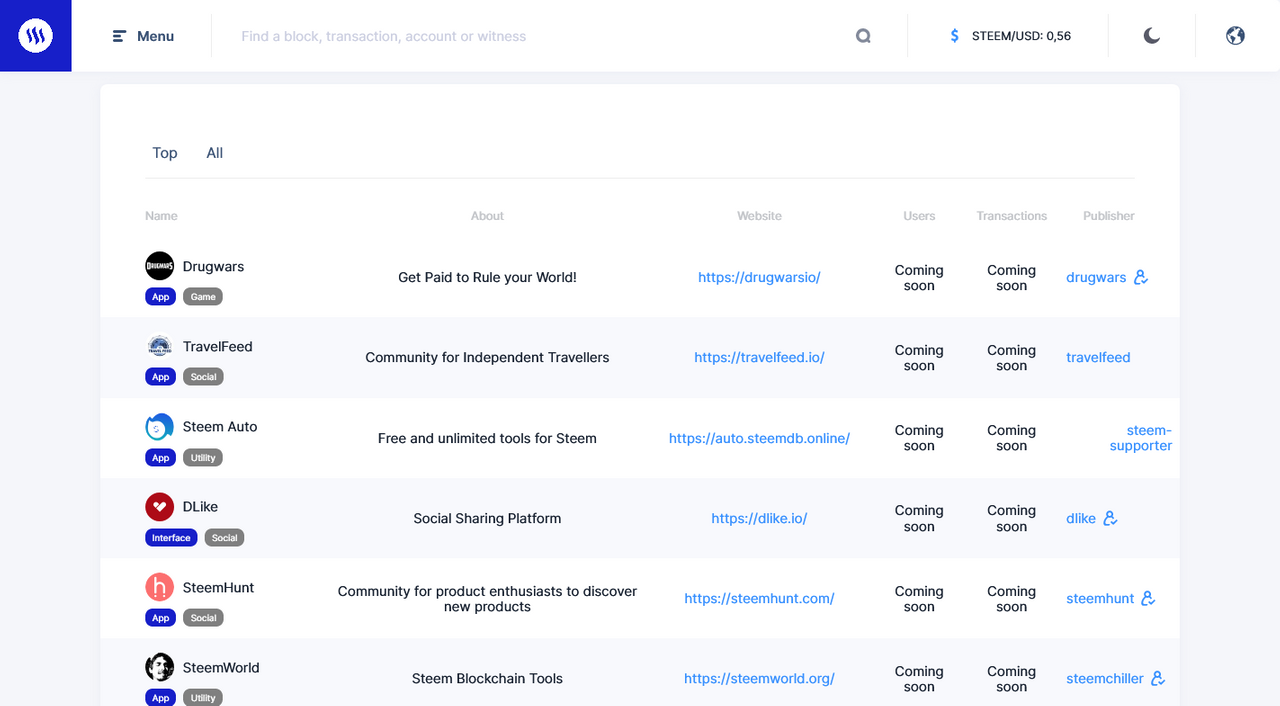Click the Publisher column header
Screen dimensions: 1280x706
(1108, 216)
